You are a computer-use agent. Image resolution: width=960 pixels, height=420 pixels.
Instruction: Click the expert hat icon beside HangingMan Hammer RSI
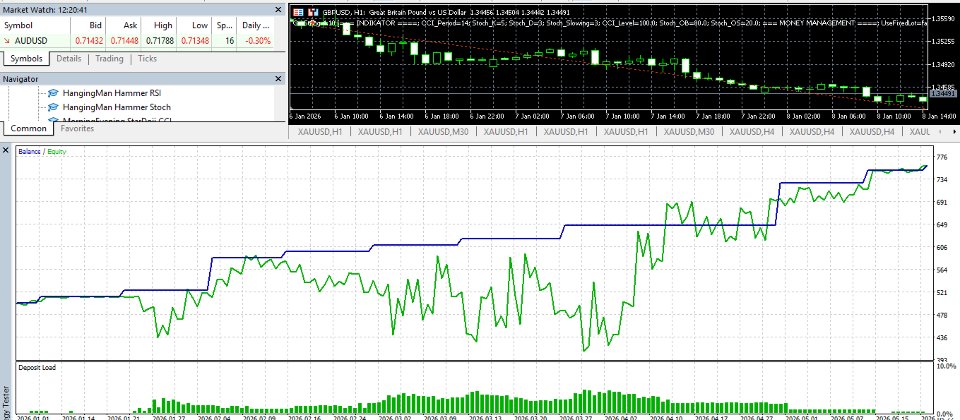(x=53, y=93)
